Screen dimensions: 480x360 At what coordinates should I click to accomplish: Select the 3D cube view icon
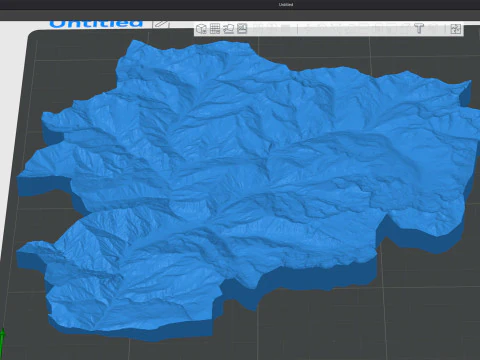click(x=201, y=29)
